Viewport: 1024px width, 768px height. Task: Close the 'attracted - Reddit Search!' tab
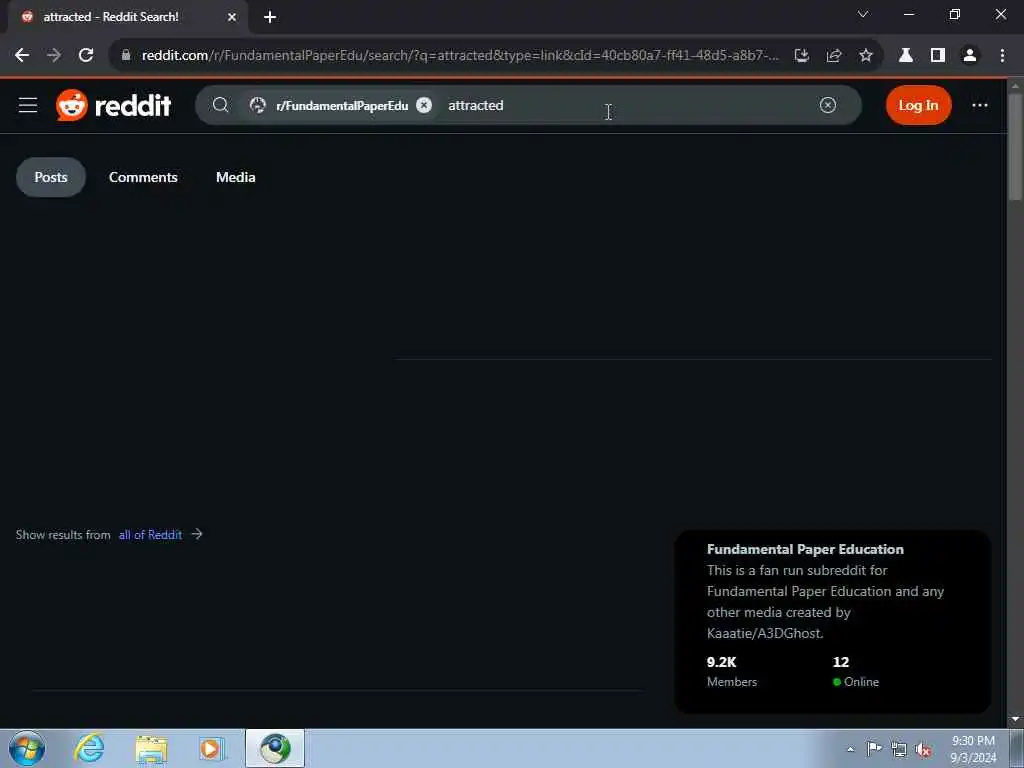[x=232, y=17]
